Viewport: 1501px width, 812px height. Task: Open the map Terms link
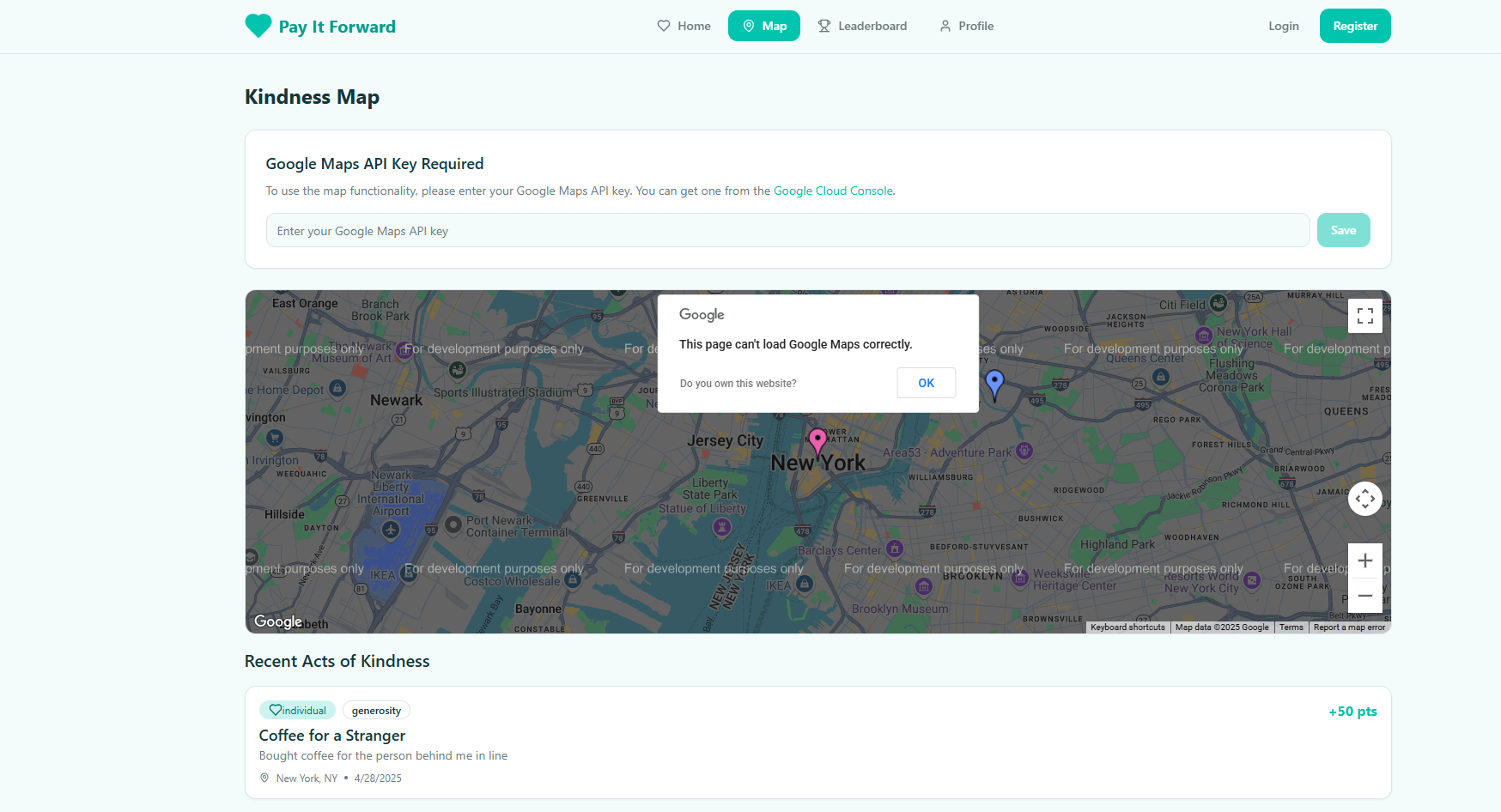1291,627
